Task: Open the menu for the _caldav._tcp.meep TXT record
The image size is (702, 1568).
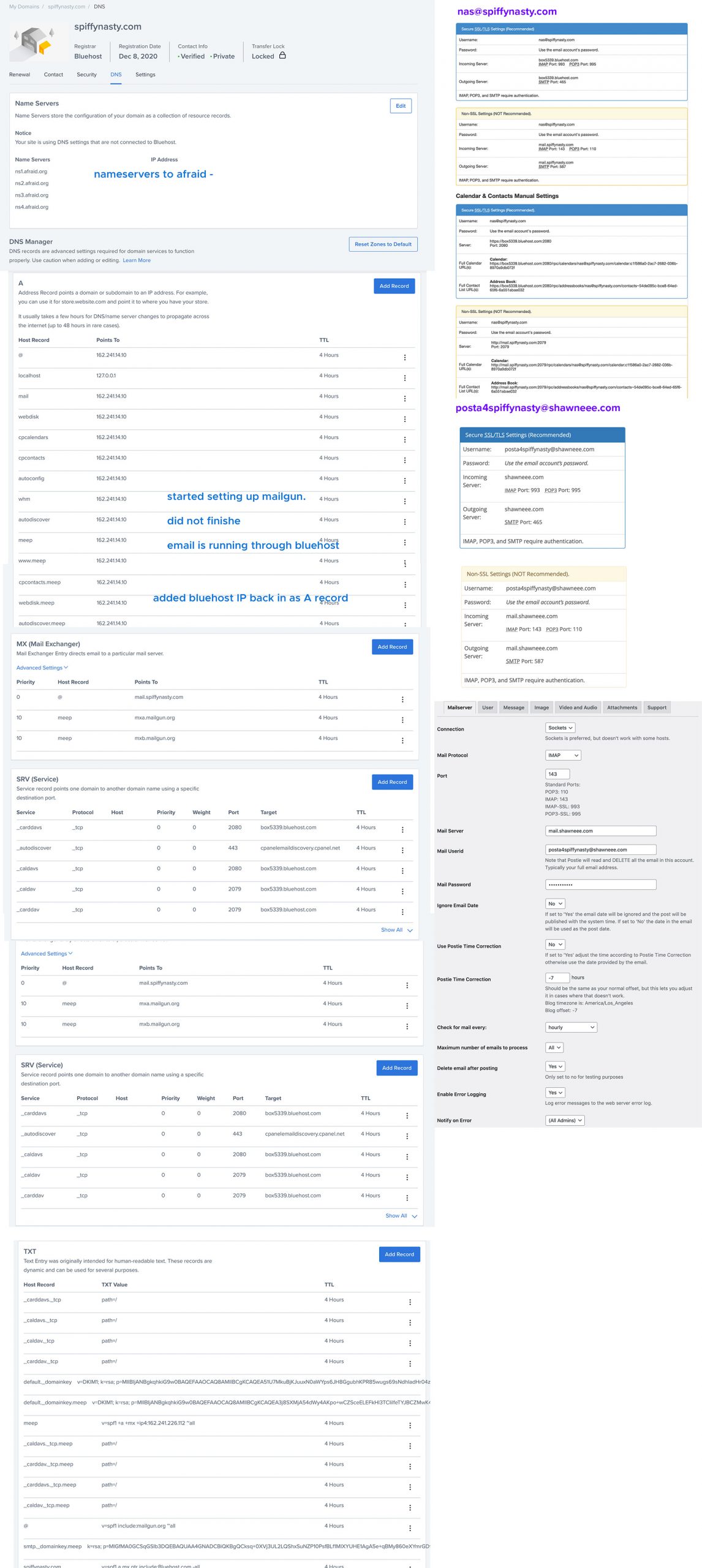Action: [410, 1507]
